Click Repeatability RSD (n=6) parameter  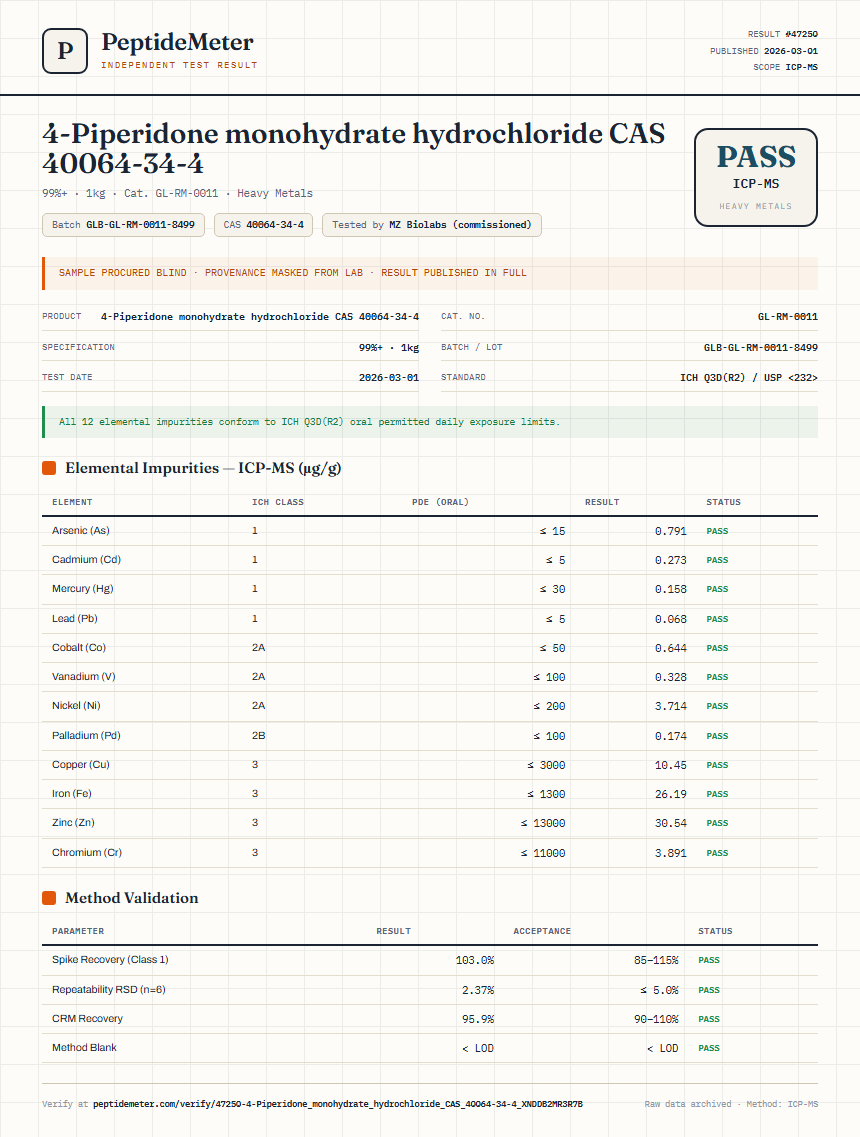tap(109, 989)
